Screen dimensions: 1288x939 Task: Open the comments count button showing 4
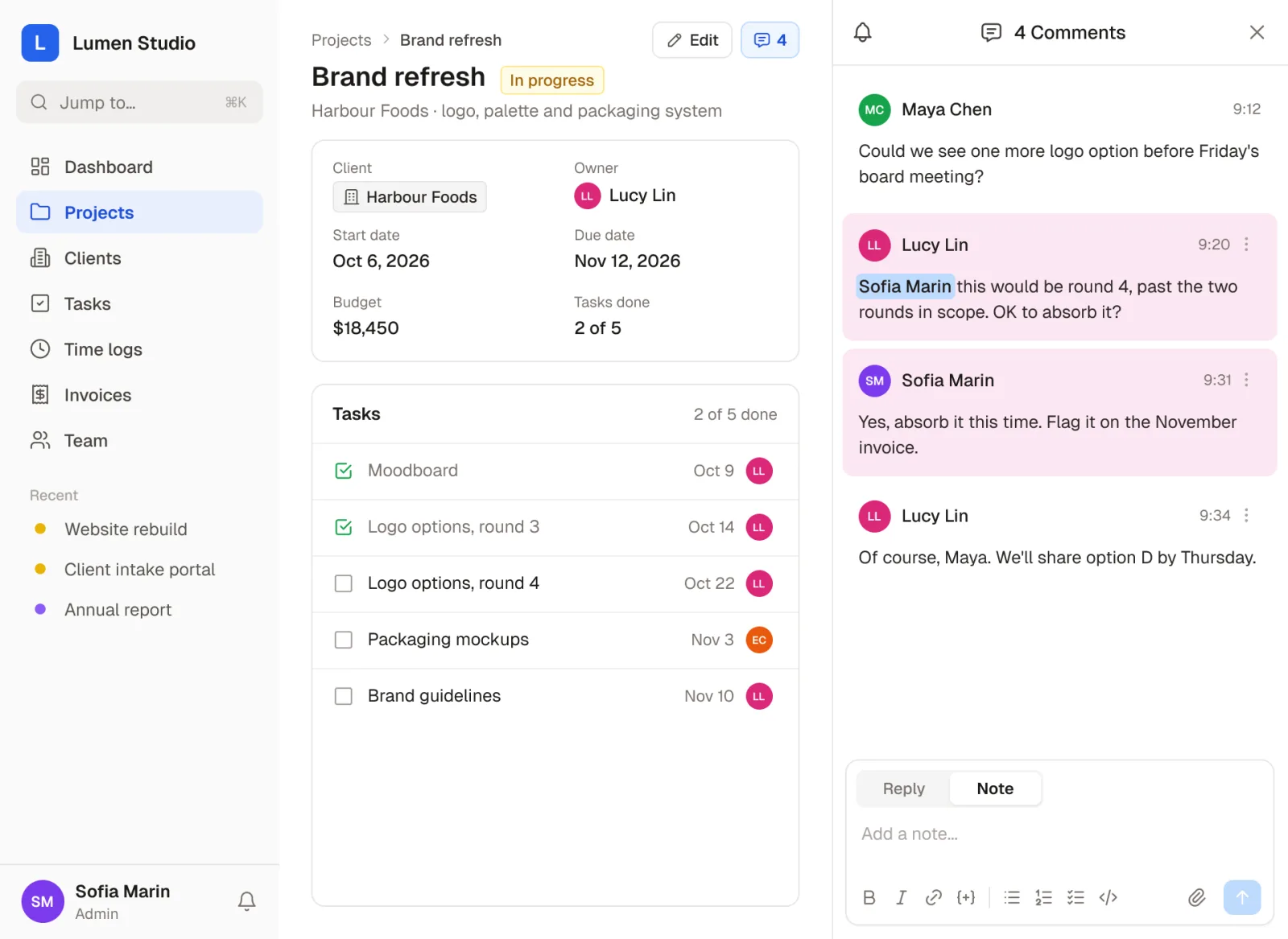770,40
